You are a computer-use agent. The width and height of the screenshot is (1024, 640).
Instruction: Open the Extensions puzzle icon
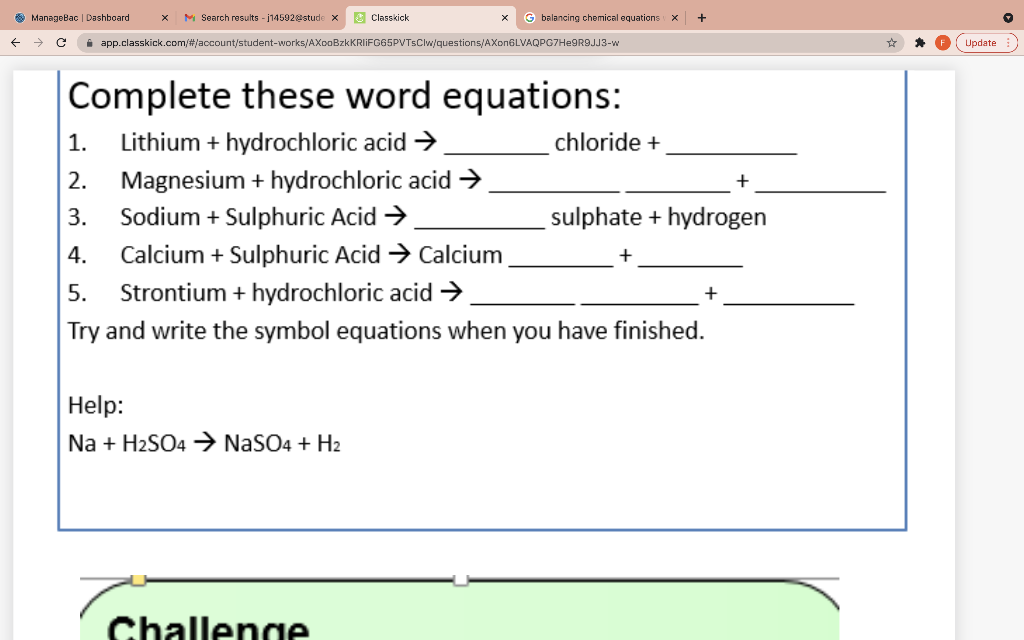pos(920,42)
